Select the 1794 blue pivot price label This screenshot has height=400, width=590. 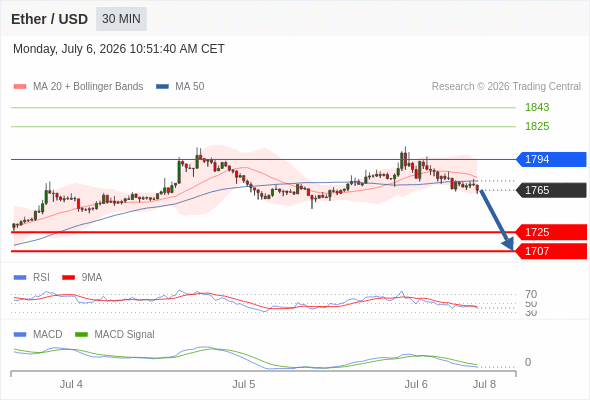551,159
